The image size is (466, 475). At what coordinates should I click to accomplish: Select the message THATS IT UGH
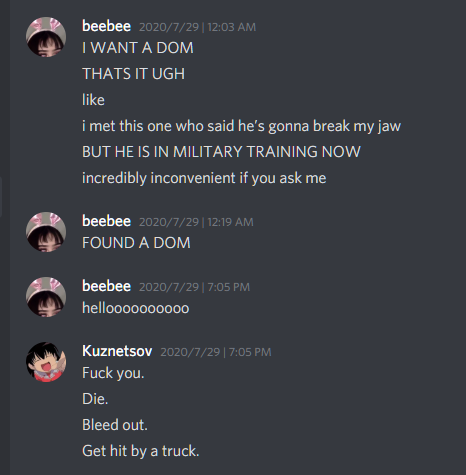click(133, 74)
